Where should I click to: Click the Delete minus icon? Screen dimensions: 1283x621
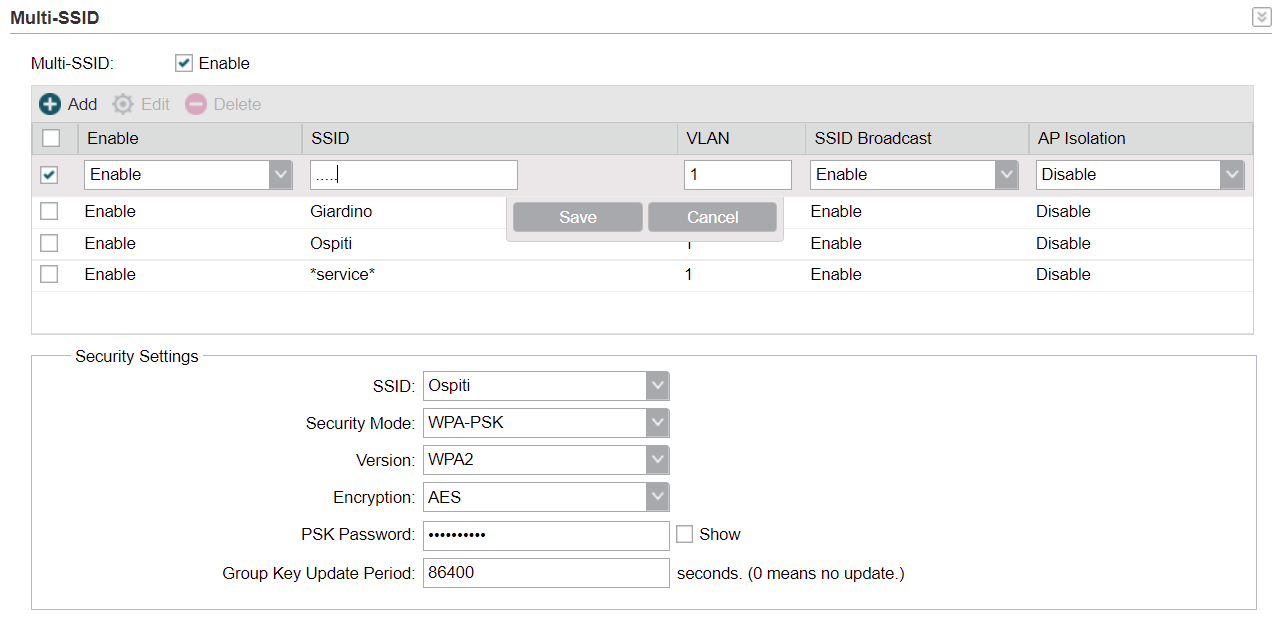[196, 104]
